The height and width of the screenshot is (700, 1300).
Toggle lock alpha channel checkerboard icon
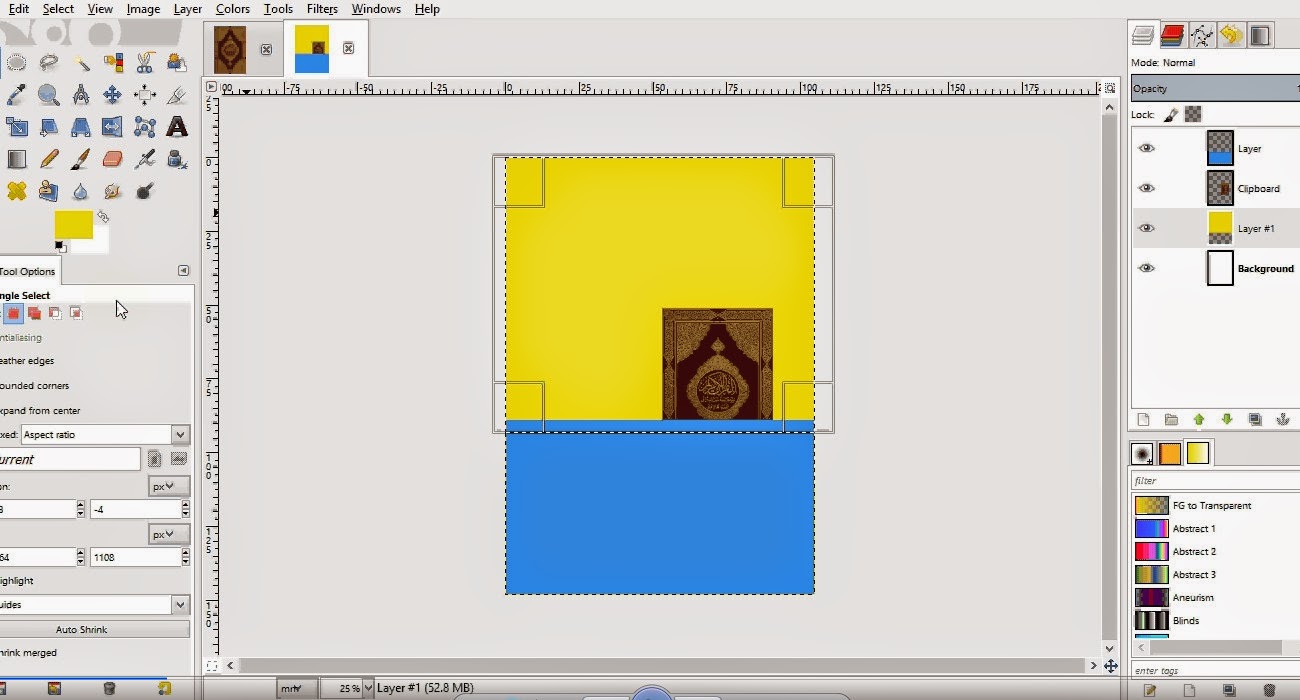click(x=1193, y=115)
